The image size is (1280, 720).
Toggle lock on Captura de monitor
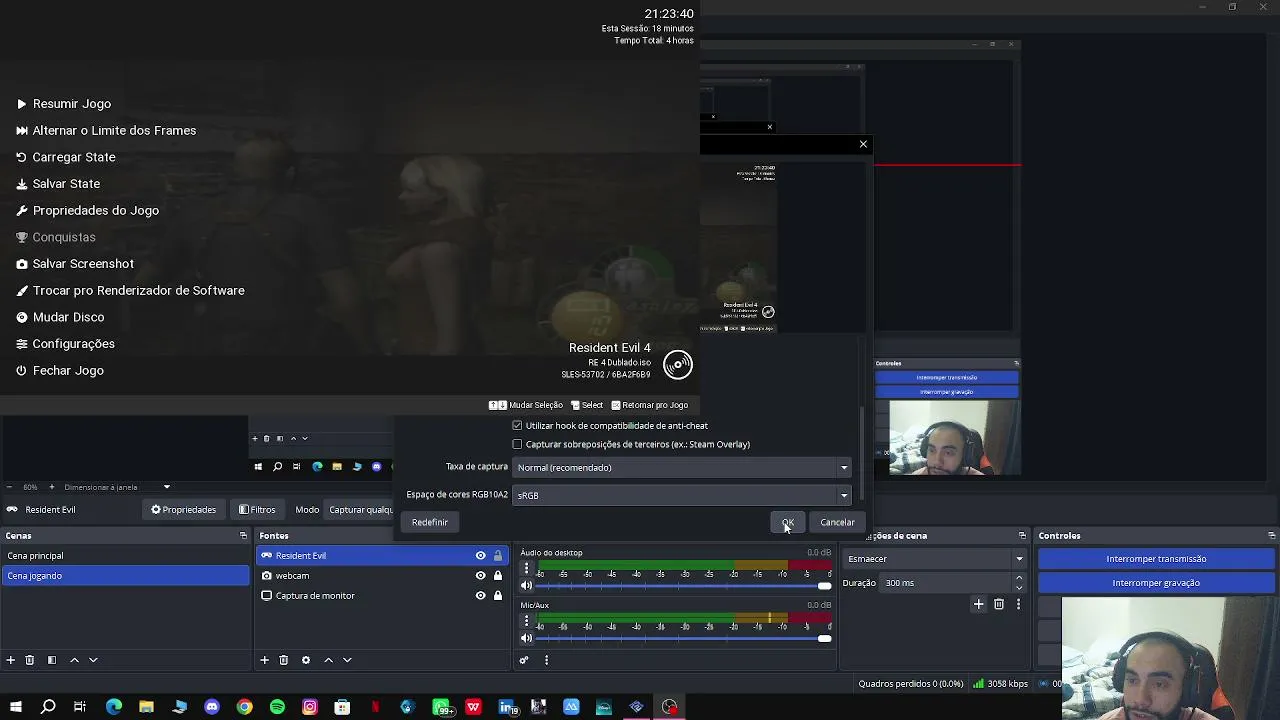[x=498, y=596]
